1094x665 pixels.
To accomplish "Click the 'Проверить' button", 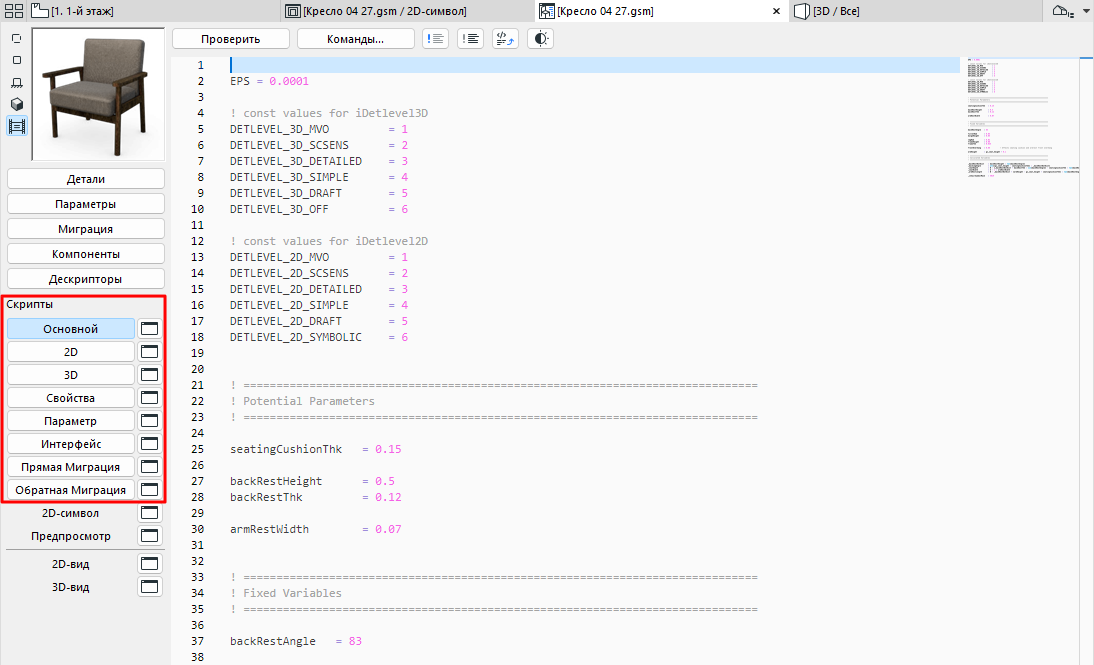I will [230, 38].
